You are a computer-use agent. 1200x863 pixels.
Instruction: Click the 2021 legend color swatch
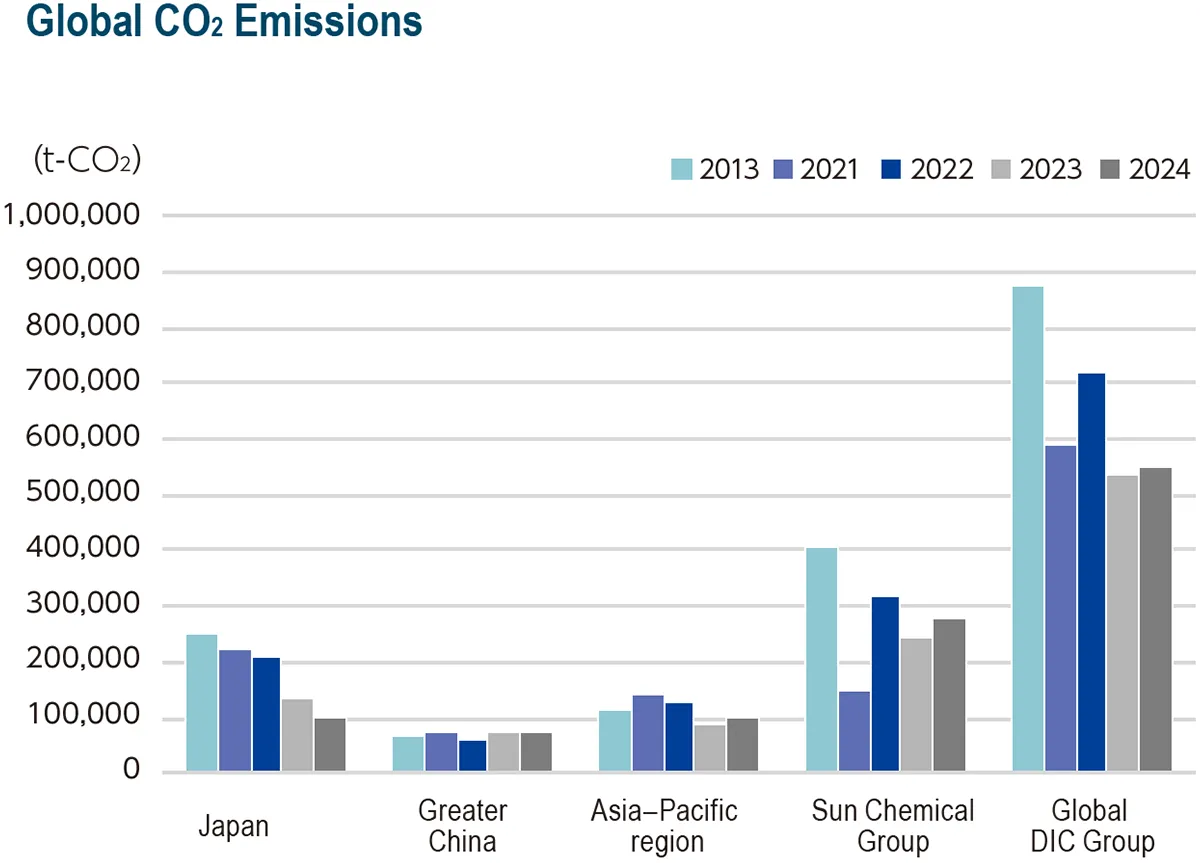pos(782,168)
